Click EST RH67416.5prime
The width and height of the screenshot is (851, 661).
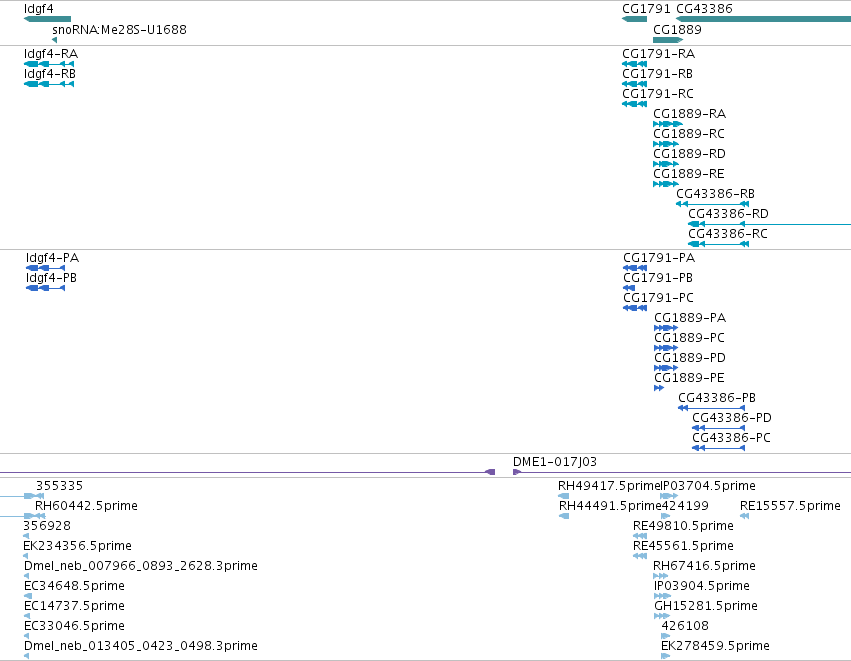[704, 567]
